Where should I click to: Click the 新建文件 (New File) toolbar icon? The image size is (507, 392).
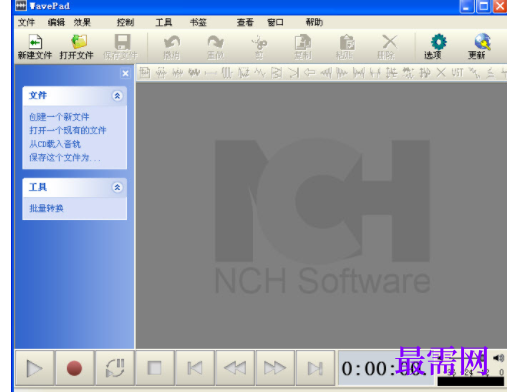35,47
